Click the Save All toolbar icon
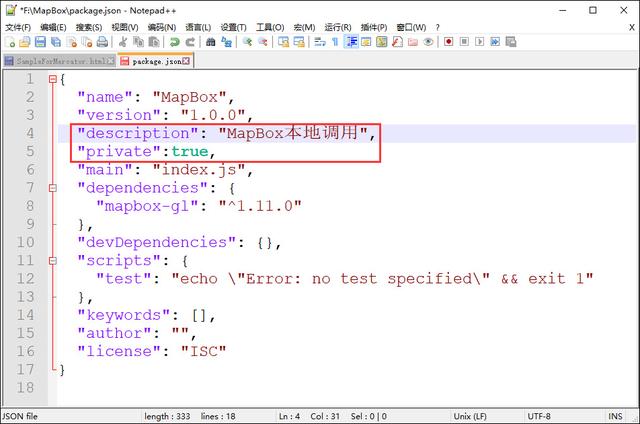Viewport: 640px width, 424px height. coord(56,42)
